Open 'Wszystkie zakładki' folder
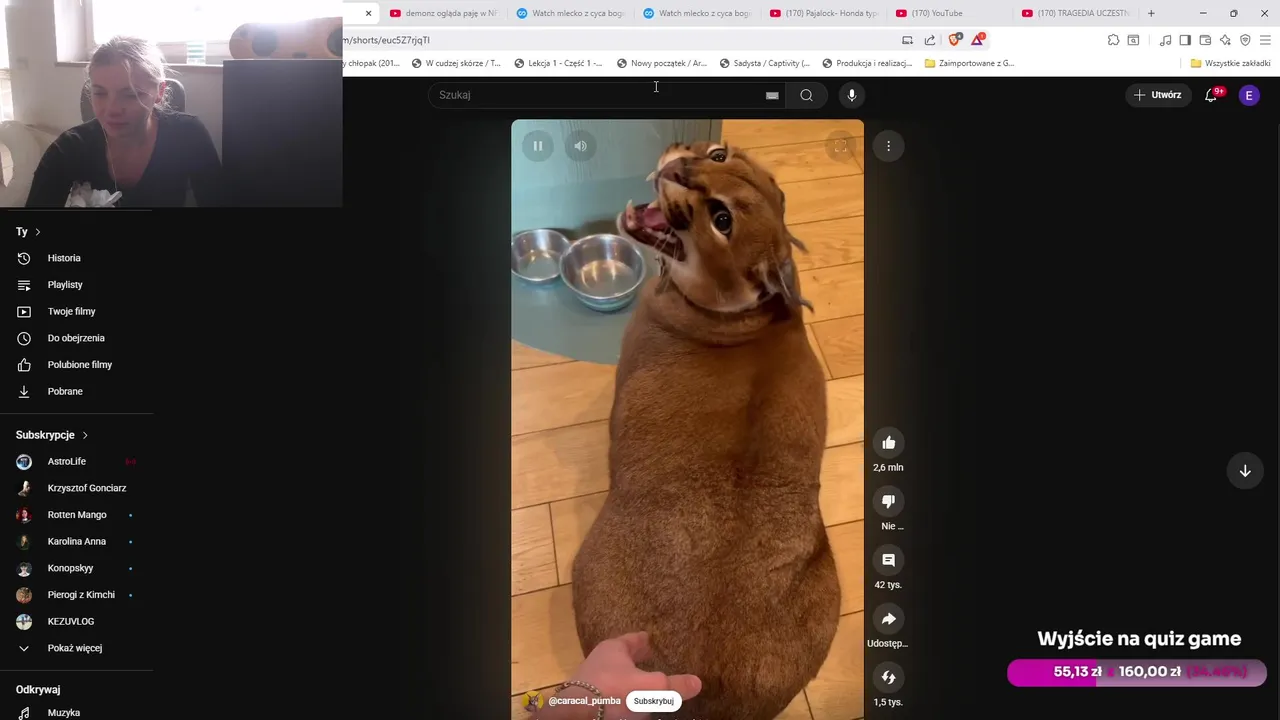This screenshot has width=1280, height=720. 1230,63
